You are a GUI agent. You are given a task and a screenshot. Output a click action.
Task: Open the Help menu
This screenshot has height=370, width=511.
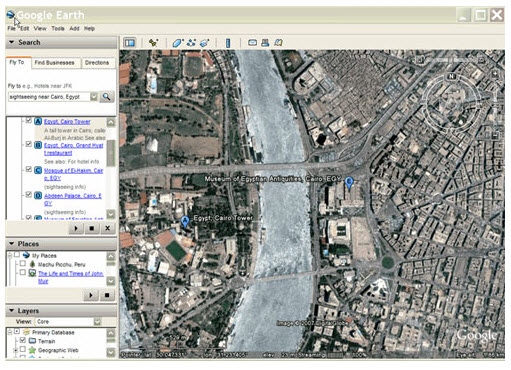pyautogui.click(x=89, y=28)
